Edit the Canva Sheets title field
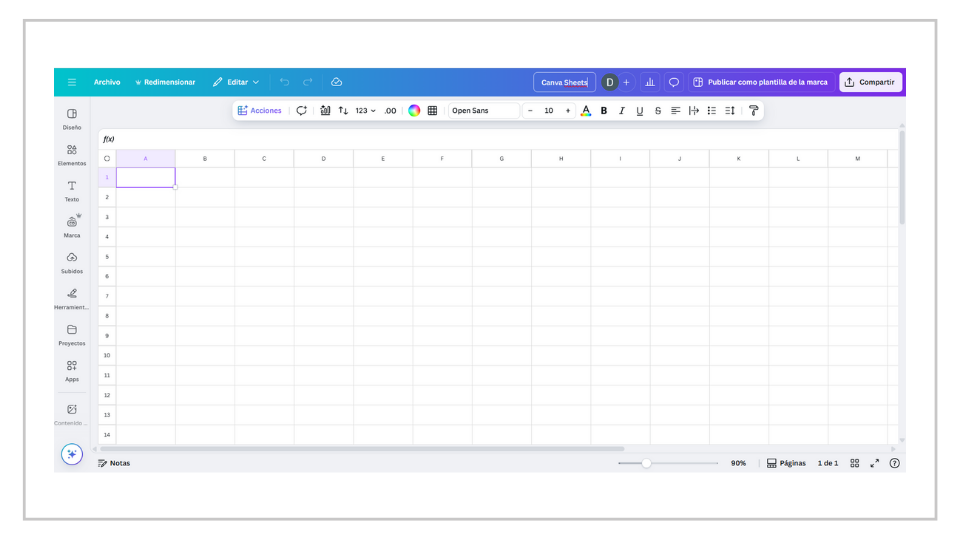Image resolution: width=960 pixels, height=540 pixels. point(564,82)
